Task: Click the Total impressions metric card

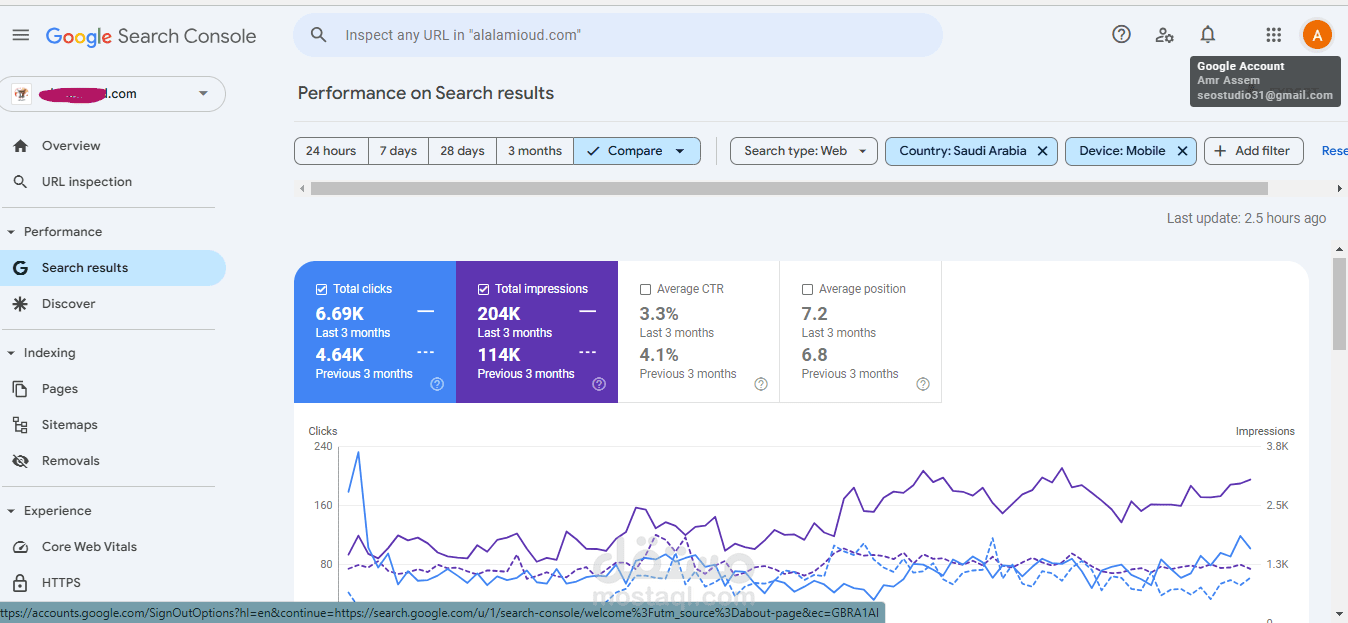Action: (x=537, y=332)
